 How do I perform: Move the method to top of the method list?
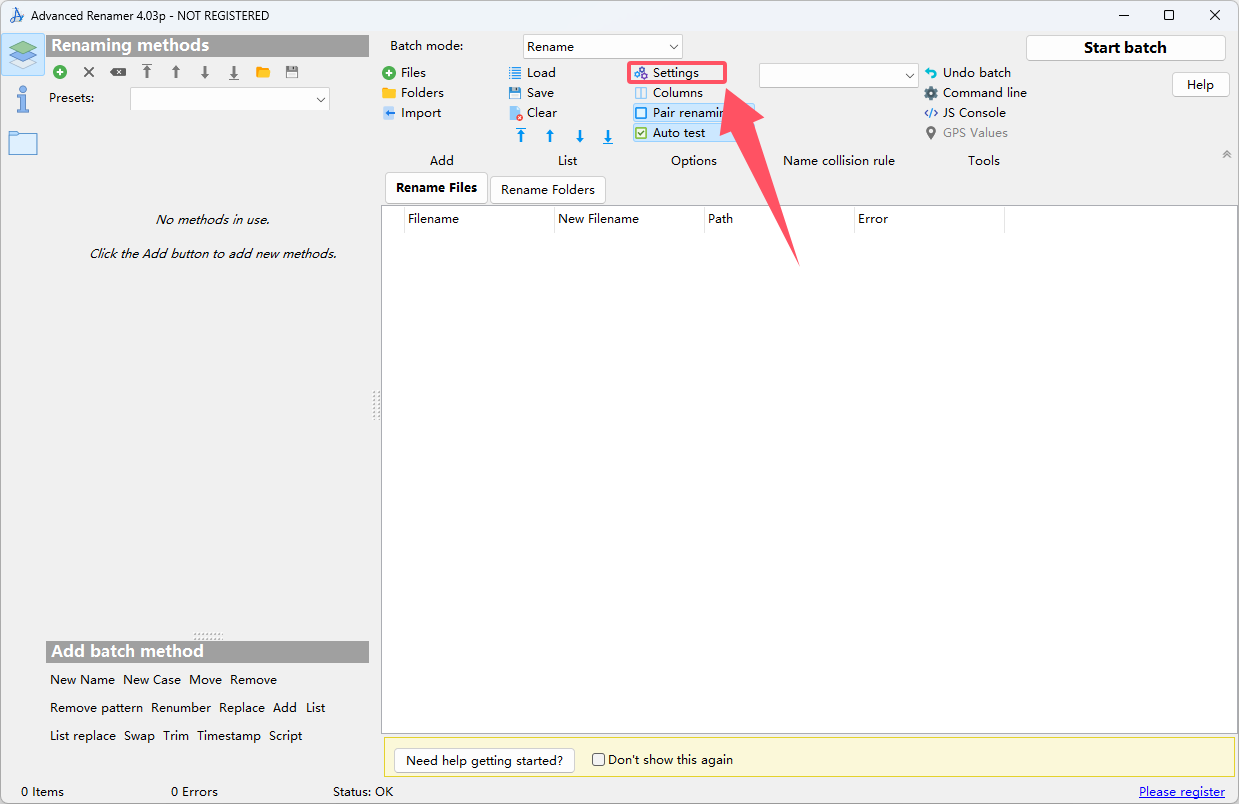coord(147,72)
